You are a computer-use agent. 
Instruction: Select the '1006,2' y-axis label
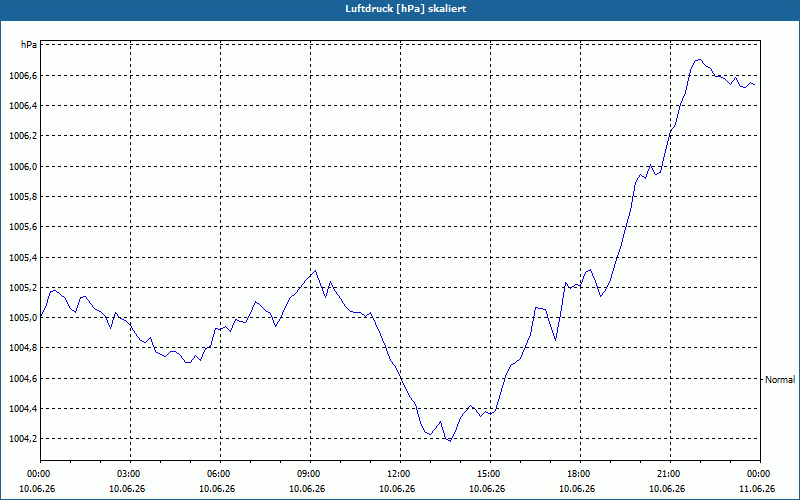click(x=23, y=136)
